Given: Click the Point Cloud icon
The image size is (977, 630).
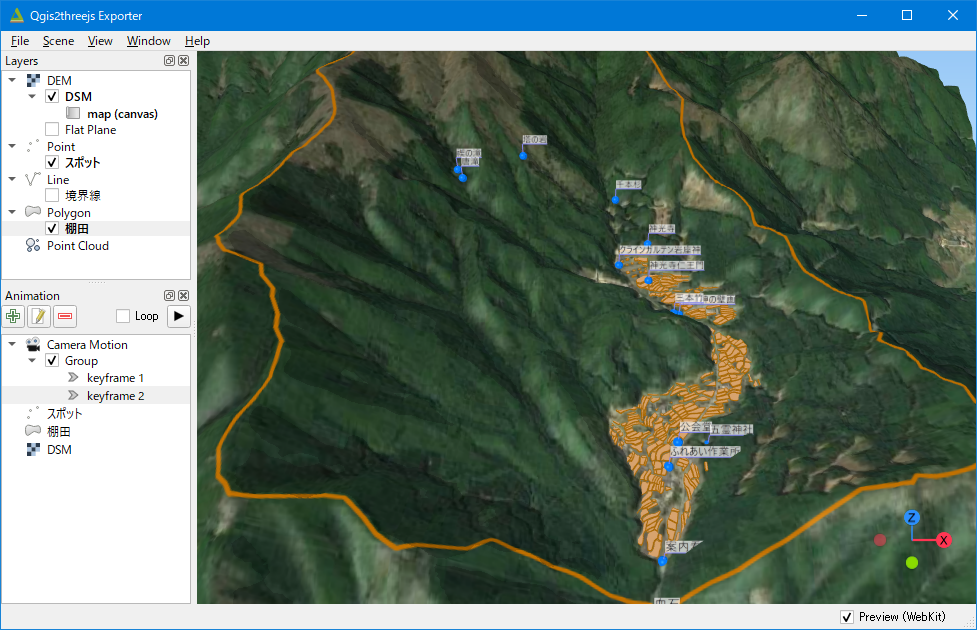Looking at the screenshot, I should tap(33, 246).
